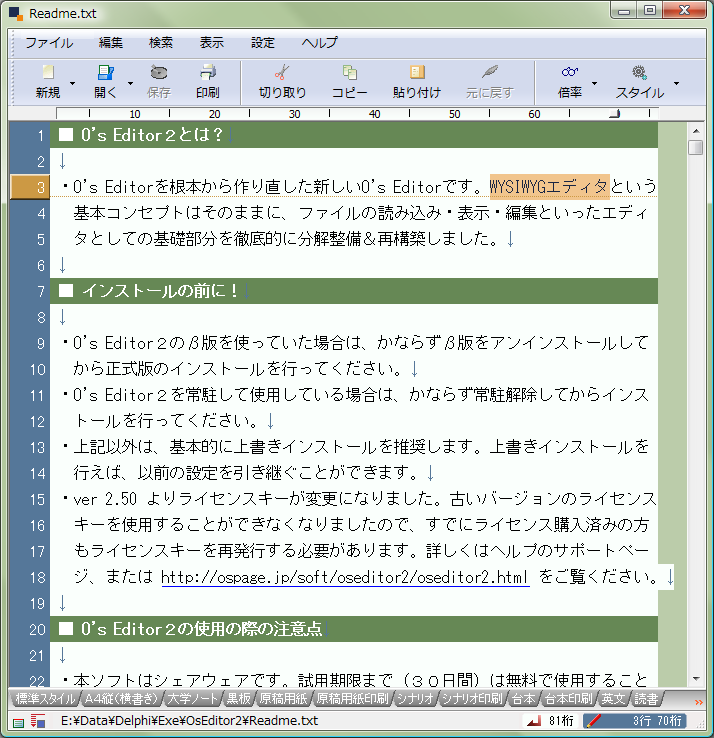Expand the 倍率 dropdown arrow
Screen dimensions: 714x738
tap(594, 83)
